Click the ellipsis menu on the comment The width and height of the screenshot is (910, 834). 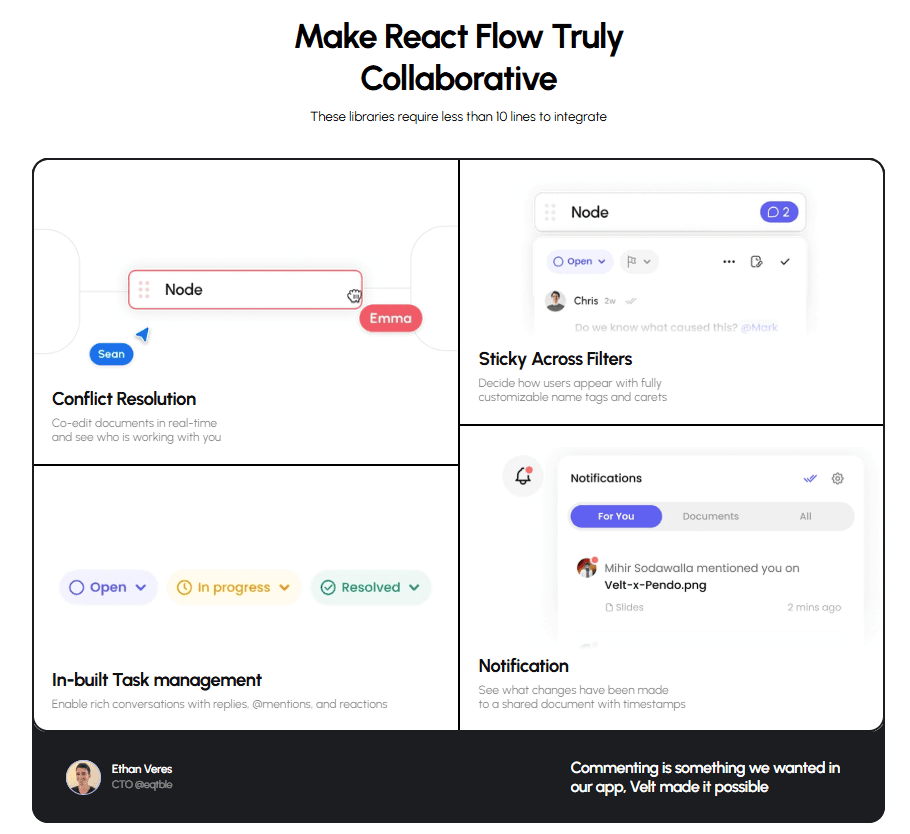click(728, 261)
